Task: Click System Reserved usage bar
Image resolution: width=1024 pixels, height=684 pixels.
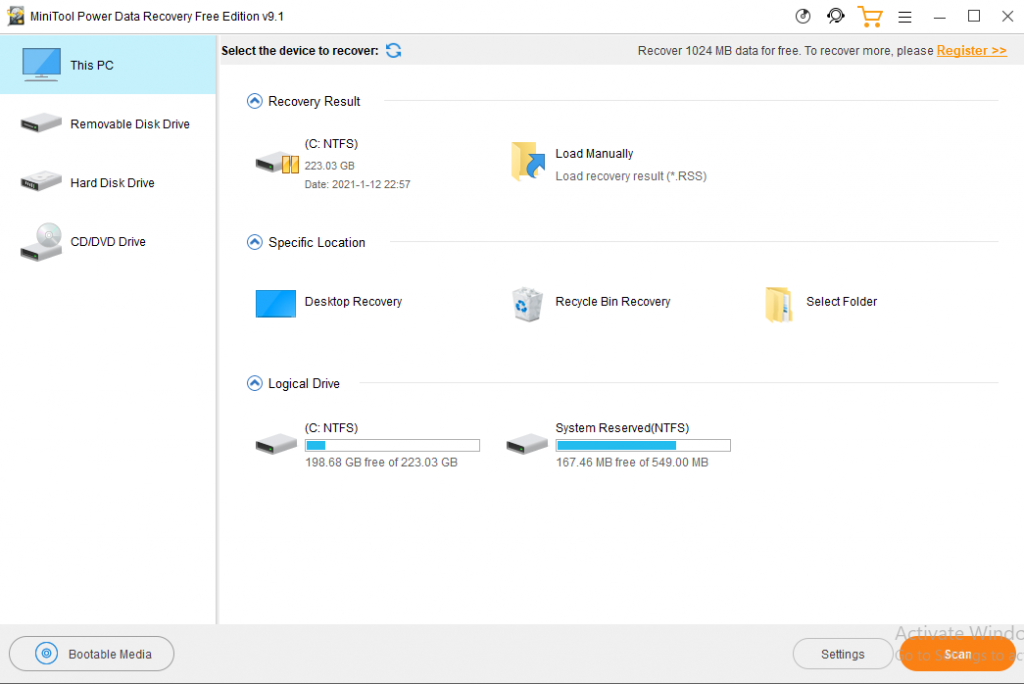Action: (643, 446)
